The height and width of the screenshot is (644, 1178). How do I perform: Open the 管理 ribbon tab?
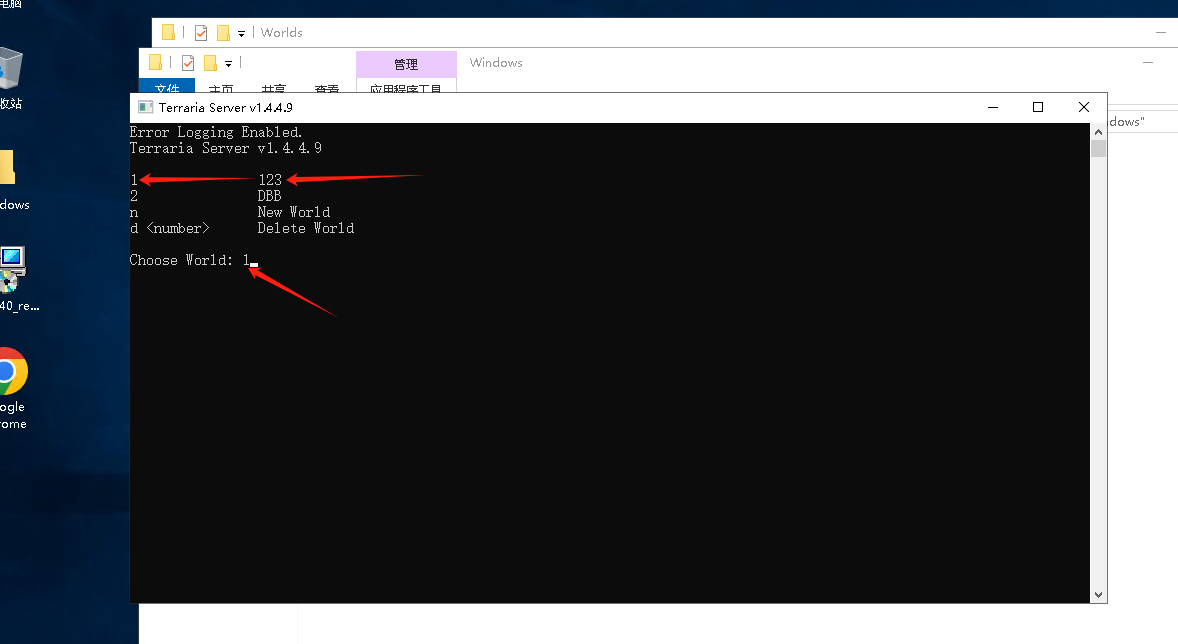(x=406, y=64)
